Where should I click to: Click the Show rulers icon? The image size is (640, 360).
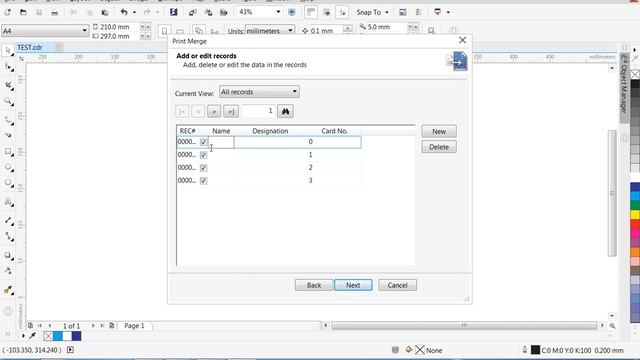click(x=311, y=12)
